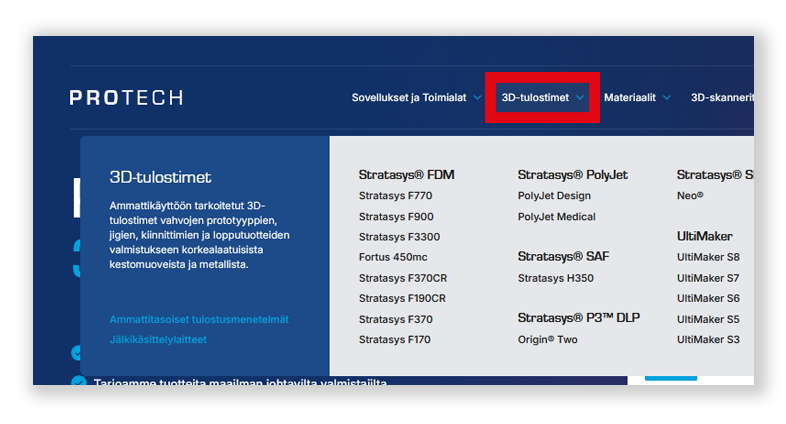Go to Stratasys F3300 page
Viewport: 786px width, 424px height.
399,237
